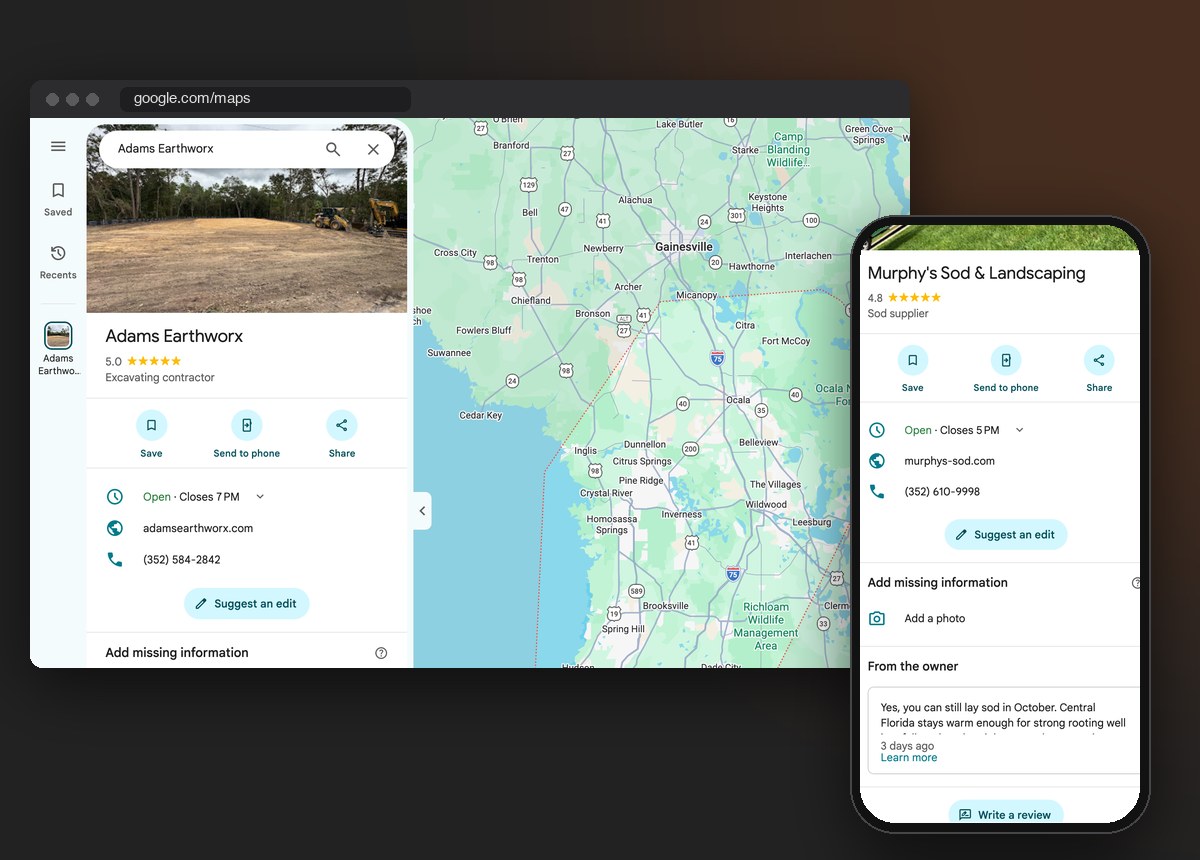Click Sod supplier category text
Viewport: 1200px width, 860px height.
click(898, 314)
